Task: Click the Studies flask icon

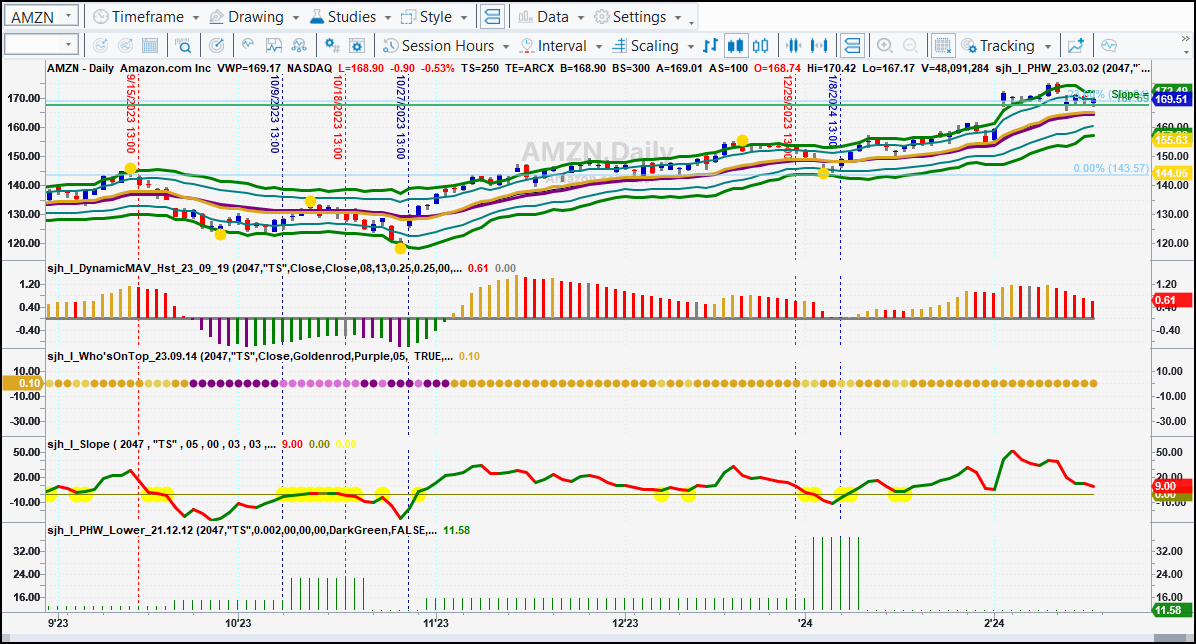Action: click(x=317, y=17)
